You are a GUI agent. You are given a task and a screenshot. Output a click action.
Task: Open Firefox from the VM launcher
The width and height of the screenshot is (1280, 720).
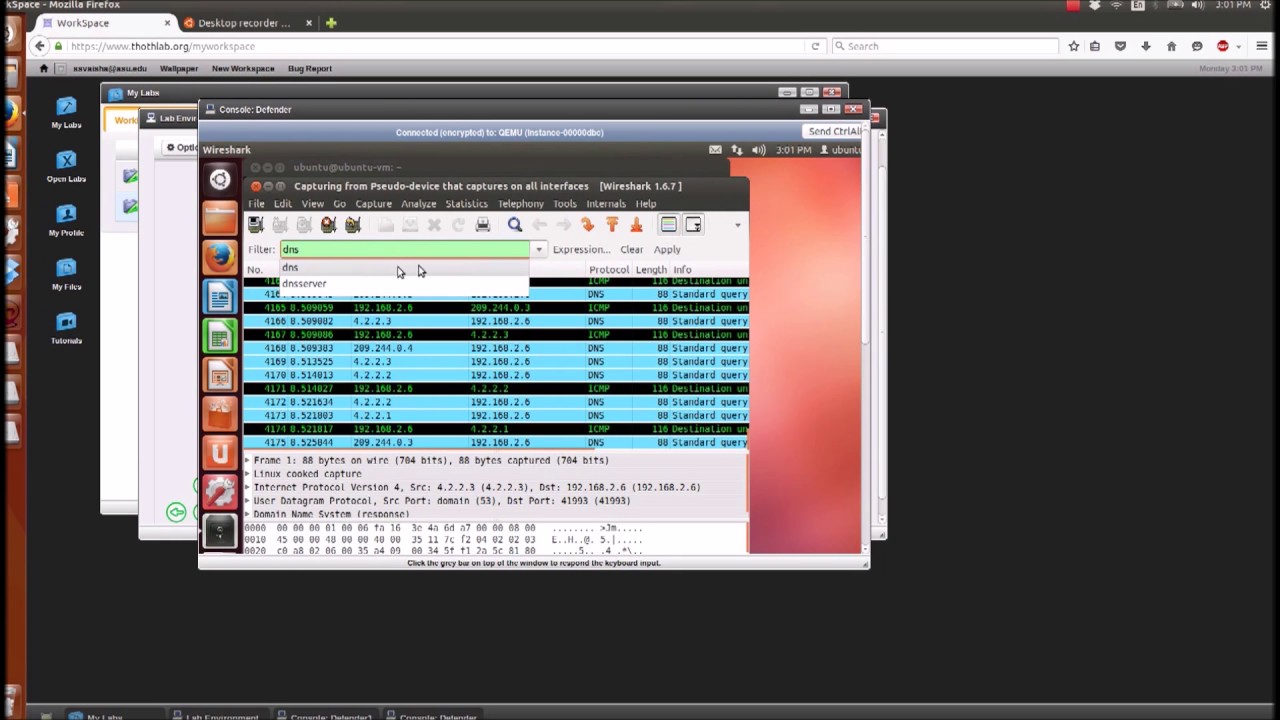(220, 257)
